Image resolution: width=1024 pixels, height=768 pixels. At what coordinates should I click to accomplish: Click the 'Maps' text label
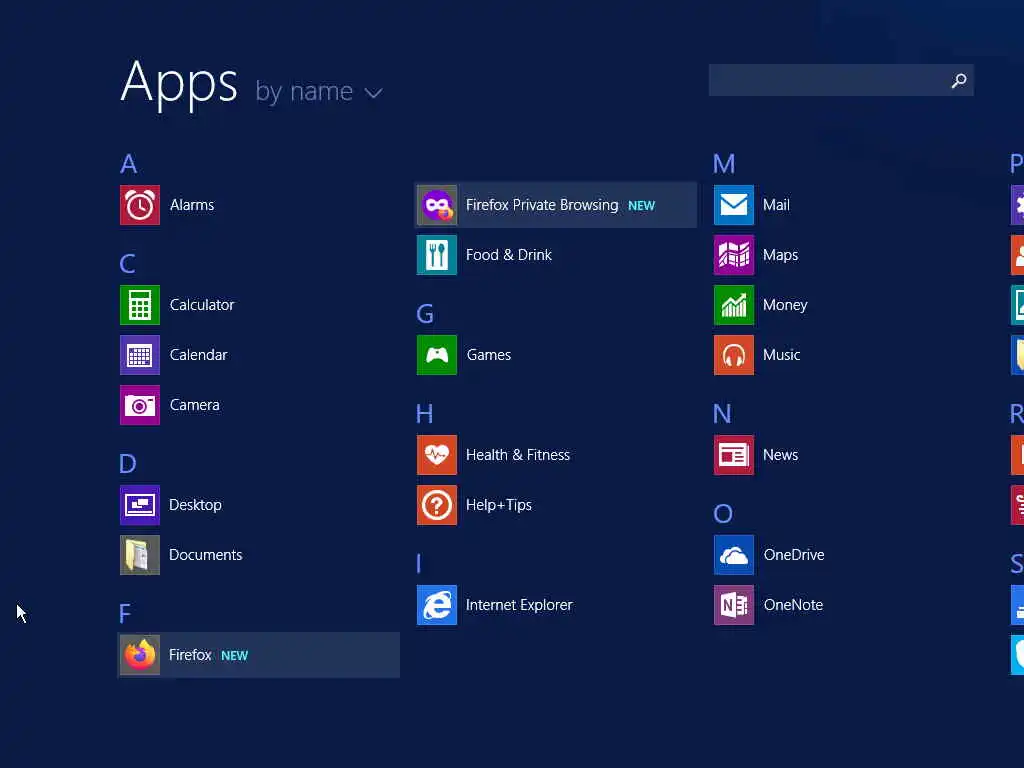coord(780,255)
